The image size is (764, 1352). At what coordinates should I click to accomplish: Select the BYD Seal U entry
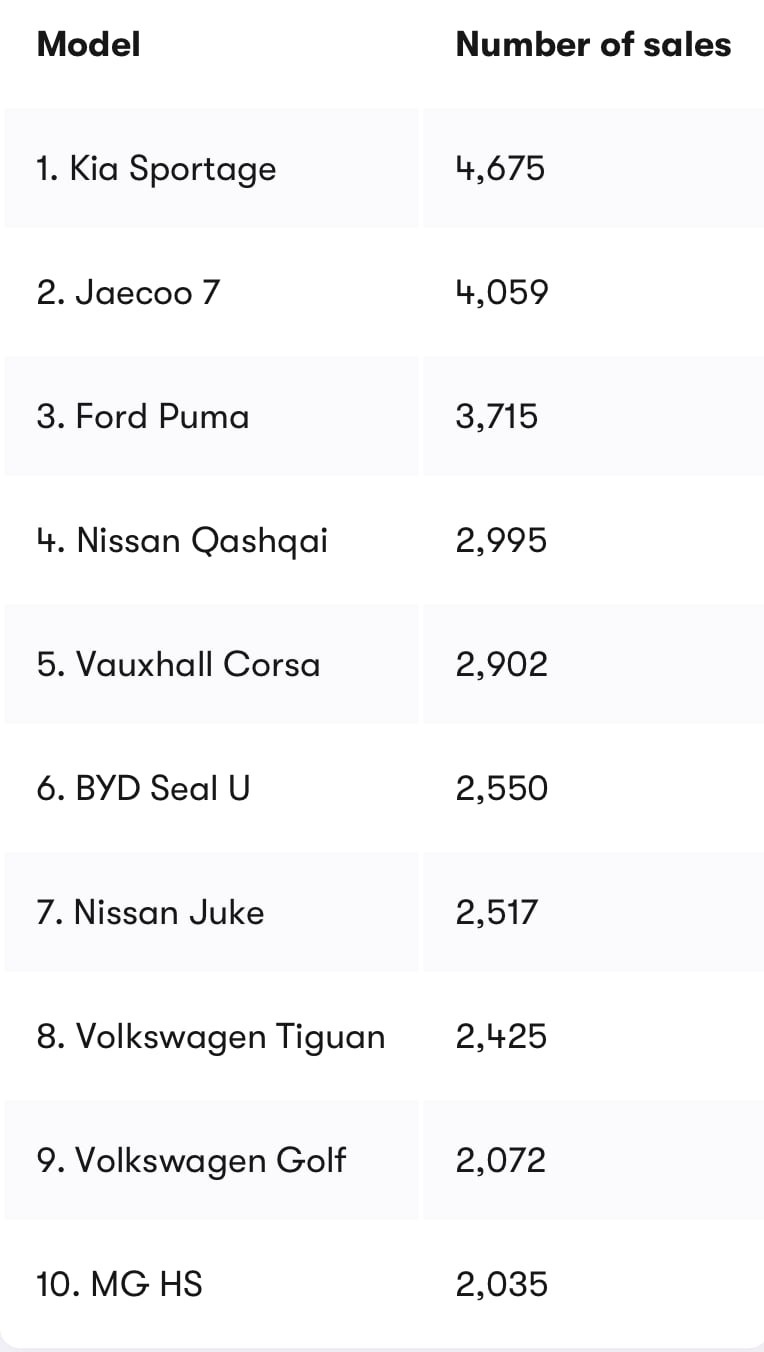pyautogui.click(x=143, y=789)
